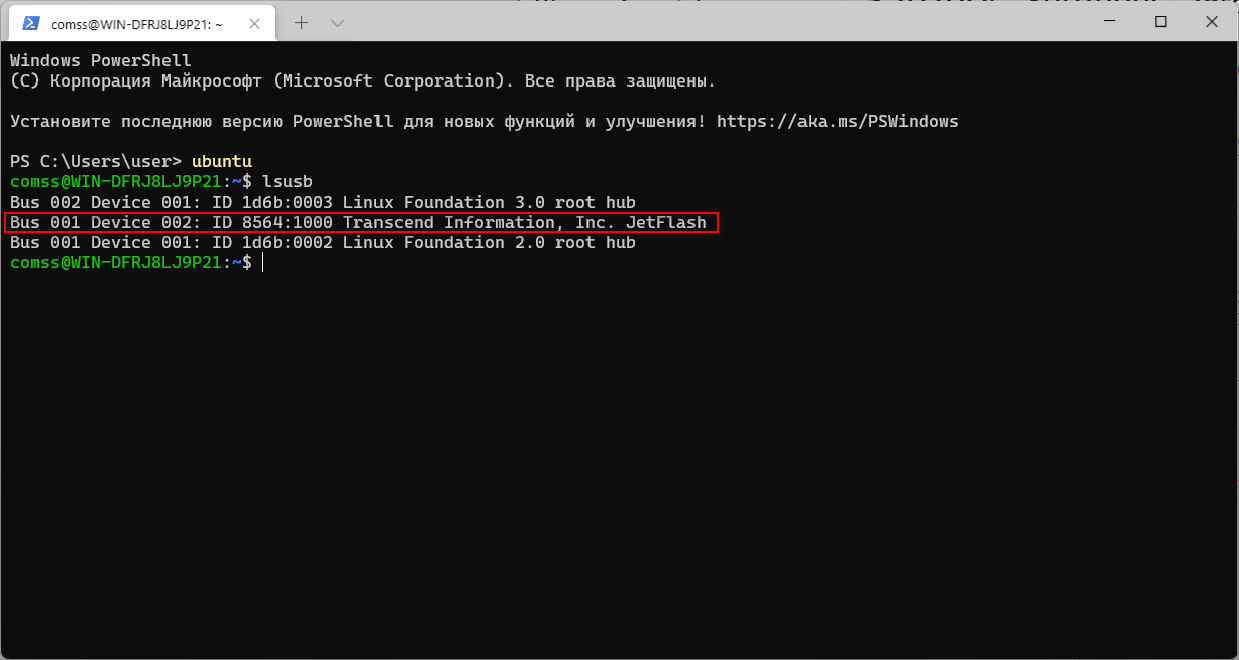This screenshot has height=660, width=1239.
Task: Maximize the terminal window
Action: coord(1160,22)
